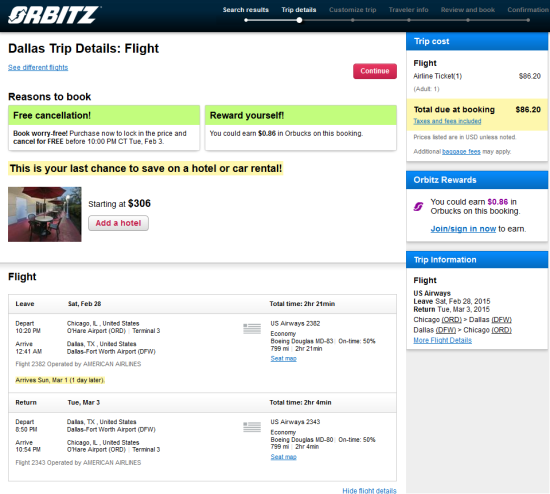Click the Orbucks rewards swirl icon
550x494 pixels.
(418, 207)
